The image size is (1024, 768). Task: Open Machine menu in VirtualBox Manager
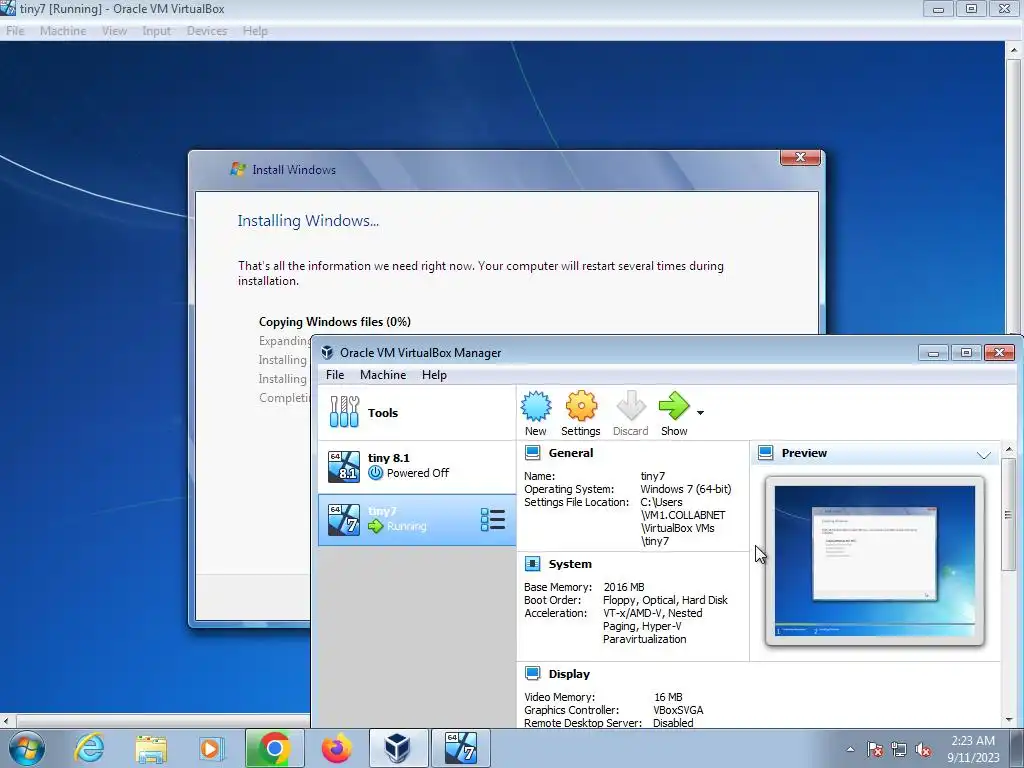pos(383,375)
